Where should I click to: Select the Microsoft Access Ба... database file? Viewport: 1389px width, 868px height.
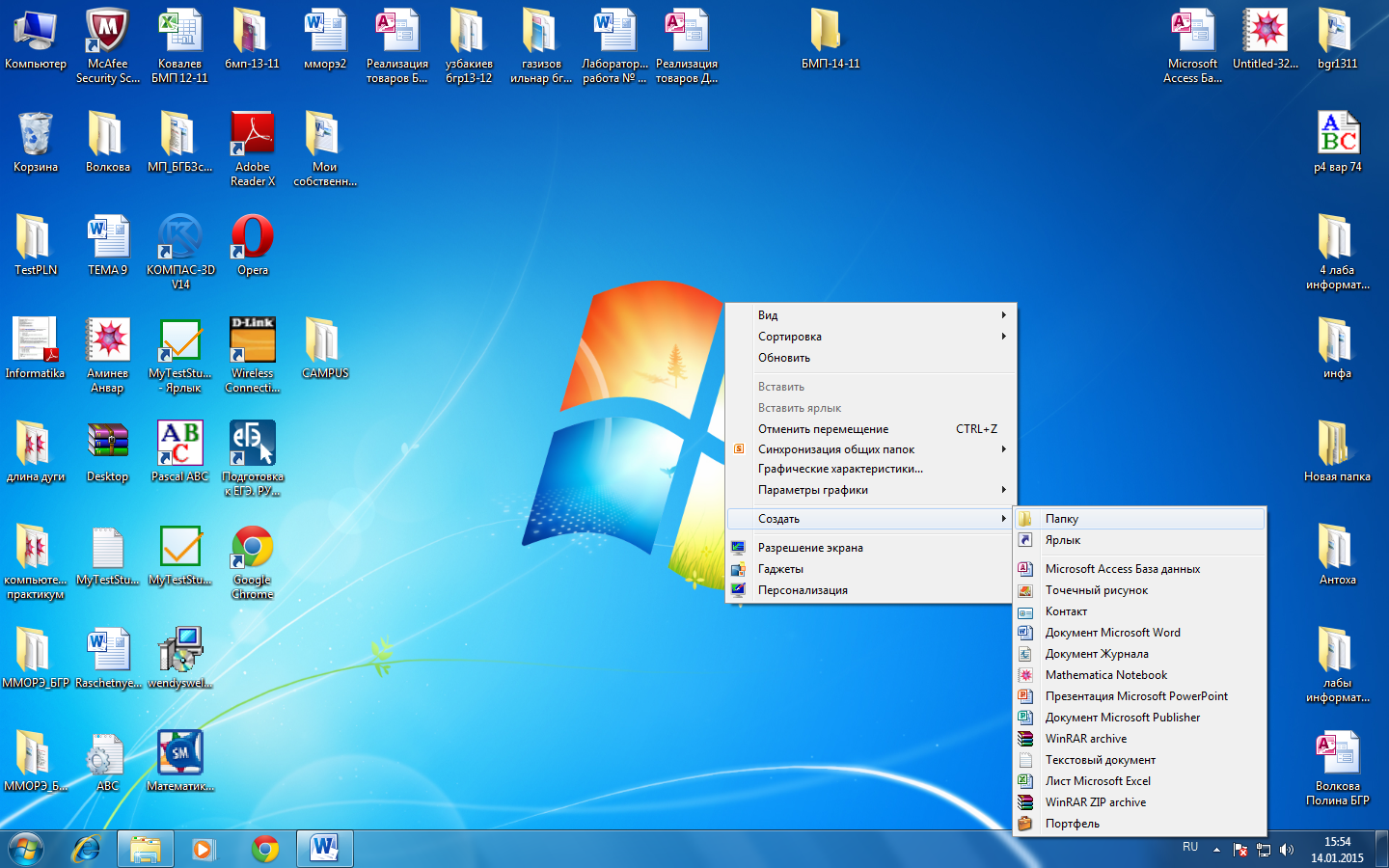(1193, 44)
